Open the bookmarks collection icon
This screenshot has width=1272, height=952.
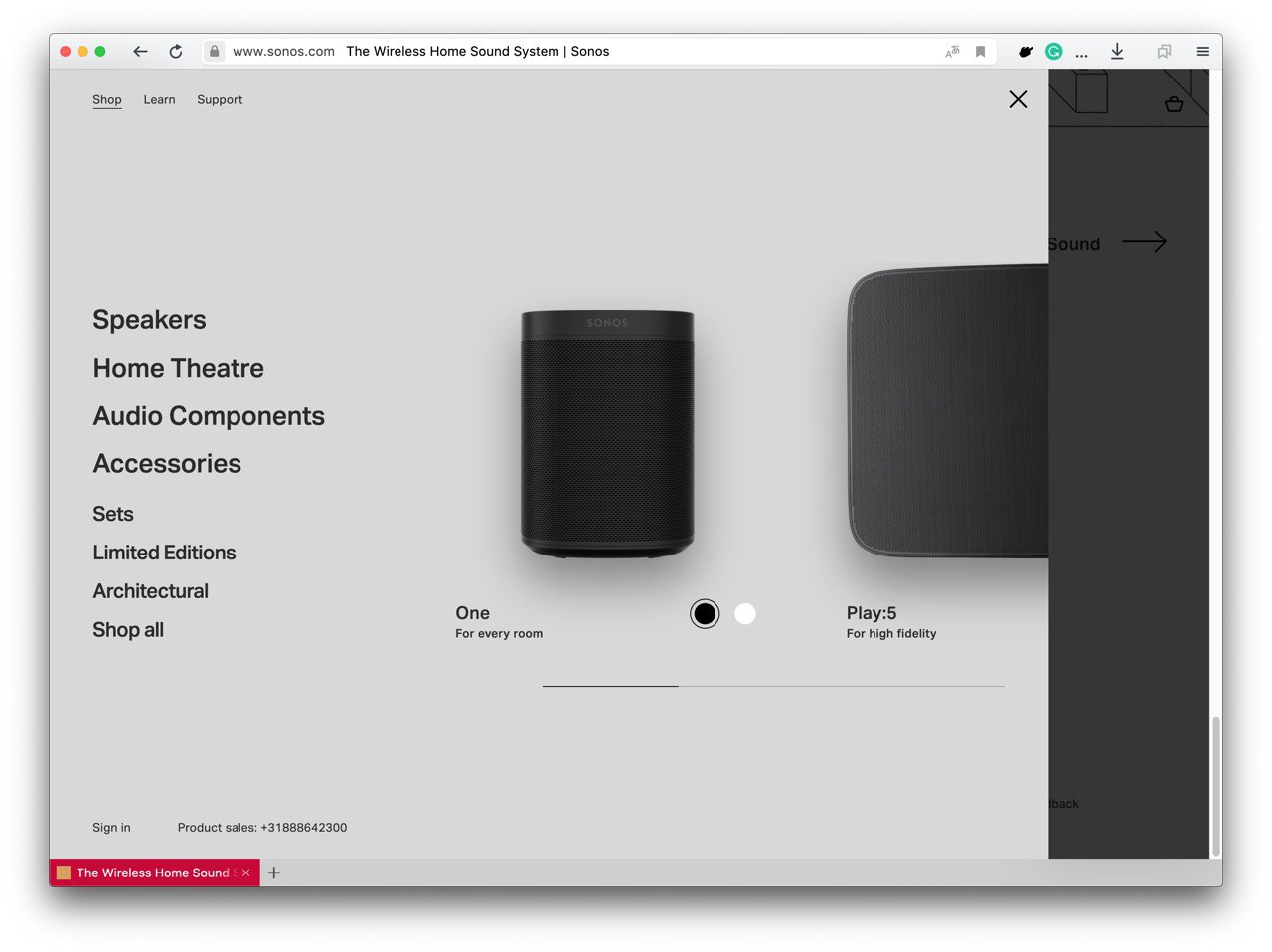[1164, 52]
